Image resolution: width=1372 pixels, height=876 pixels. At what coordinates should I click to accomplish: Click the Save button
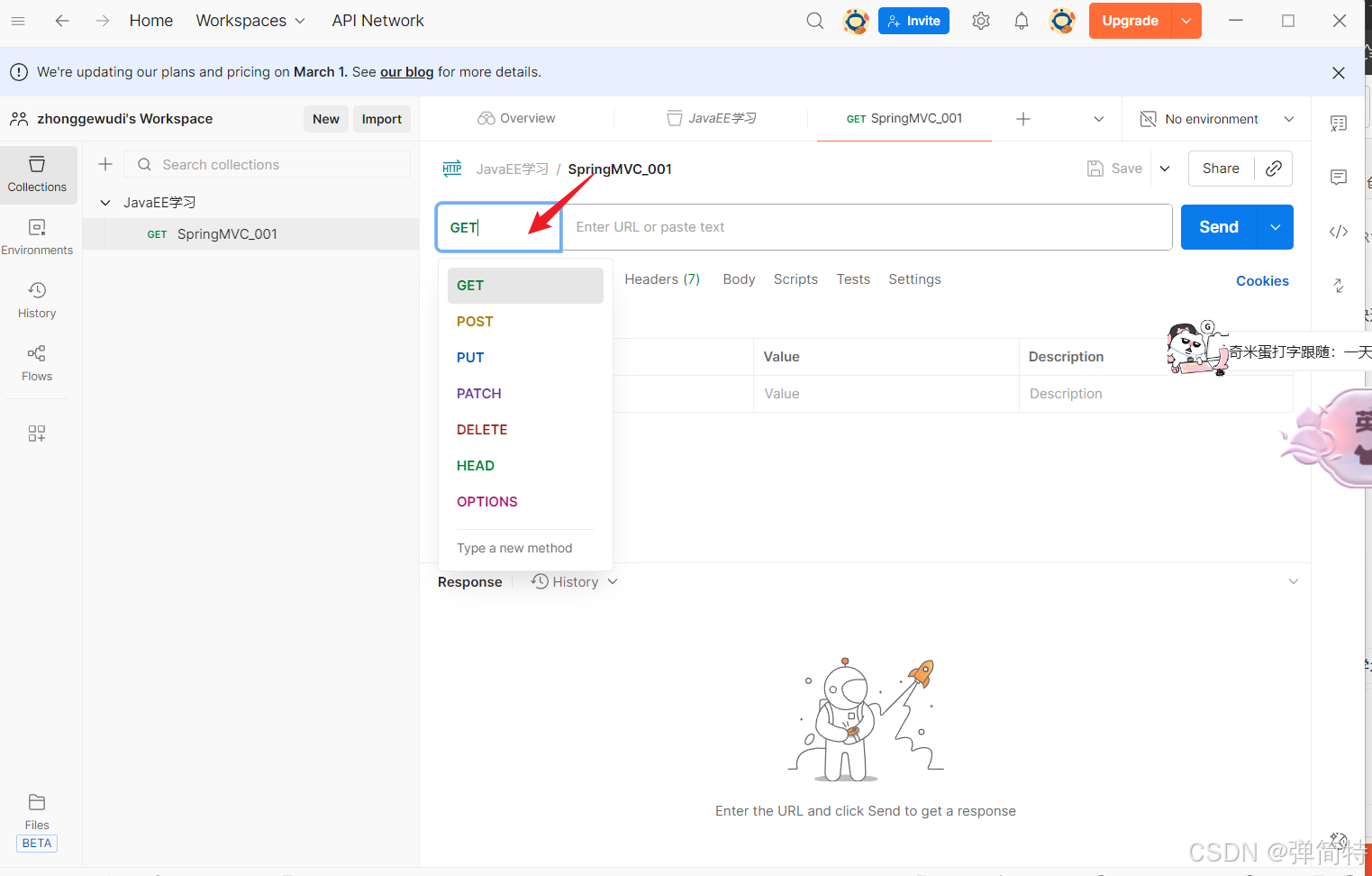pos(1115,169)
